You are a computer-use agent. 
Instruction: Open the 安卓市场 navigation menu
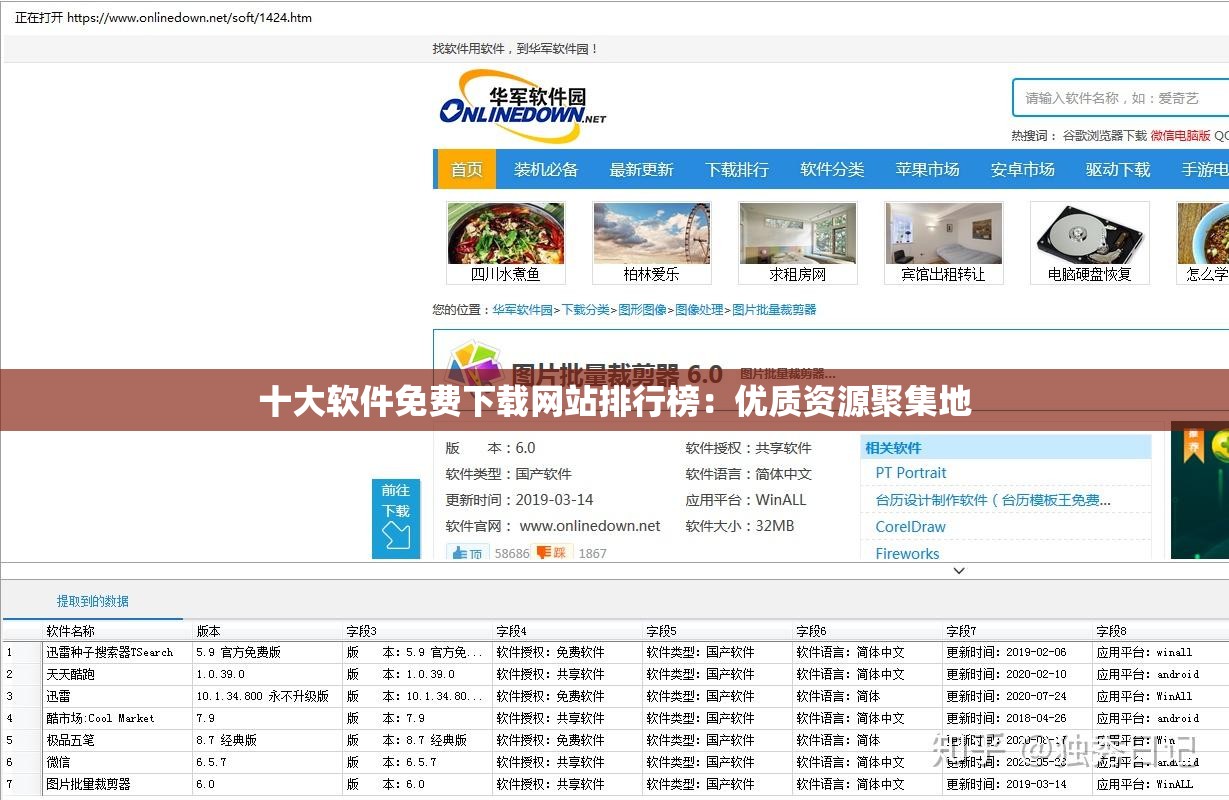[x=1021, y=169]
